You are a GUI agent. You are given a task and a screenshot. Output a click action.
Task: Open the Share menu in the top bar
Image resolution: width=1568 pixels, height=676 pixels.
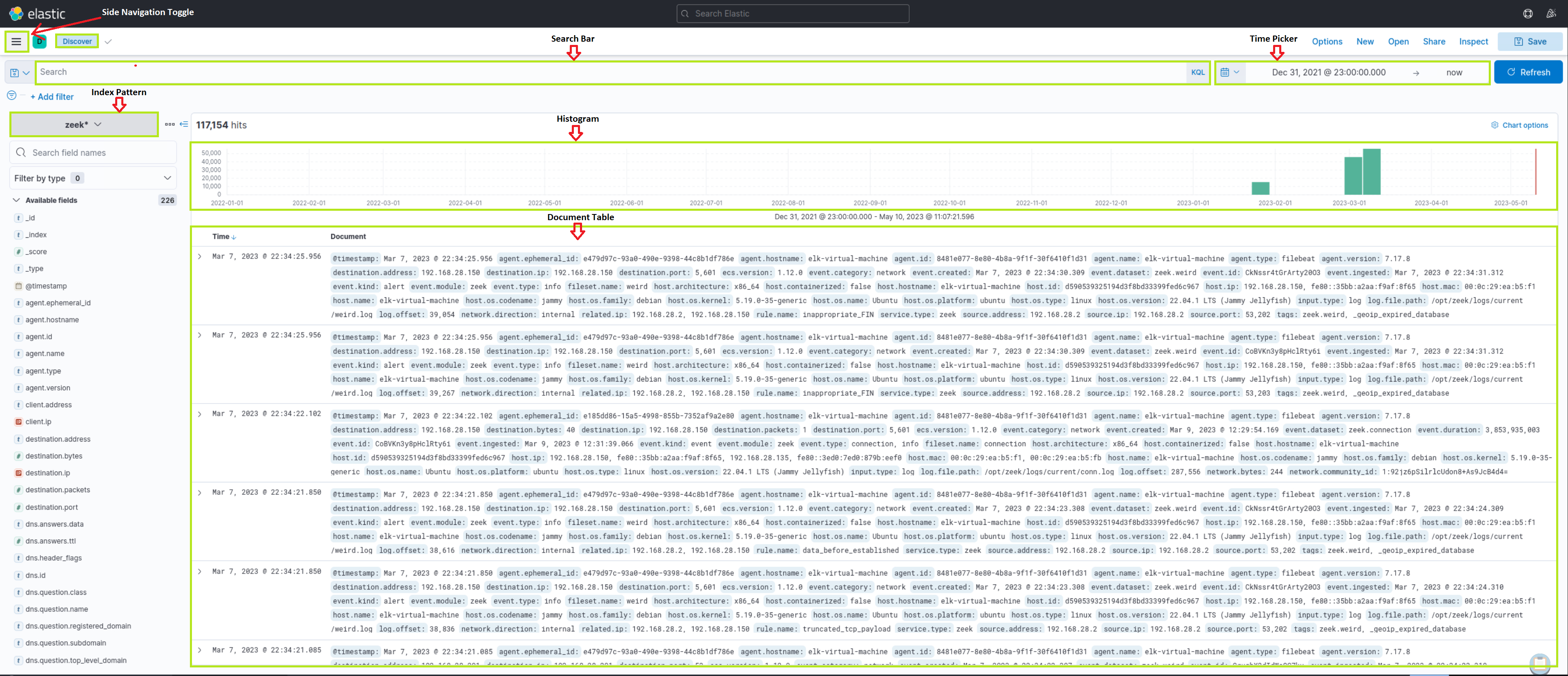[1434, 41]
